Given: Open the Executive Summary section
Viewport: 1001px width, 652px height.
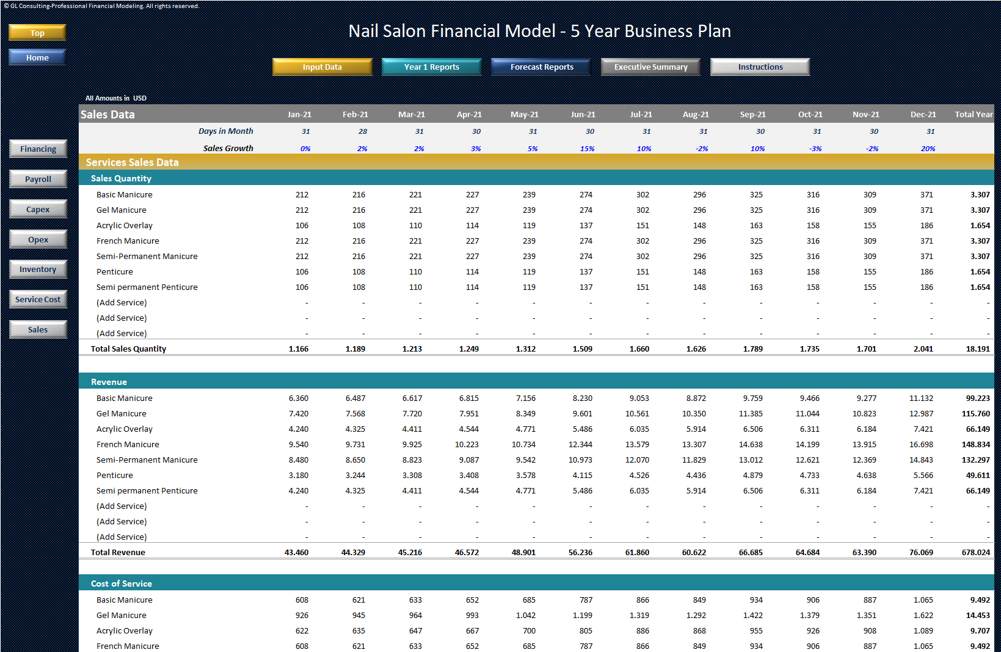Looking at the screenshot, I should click(651, 67).
